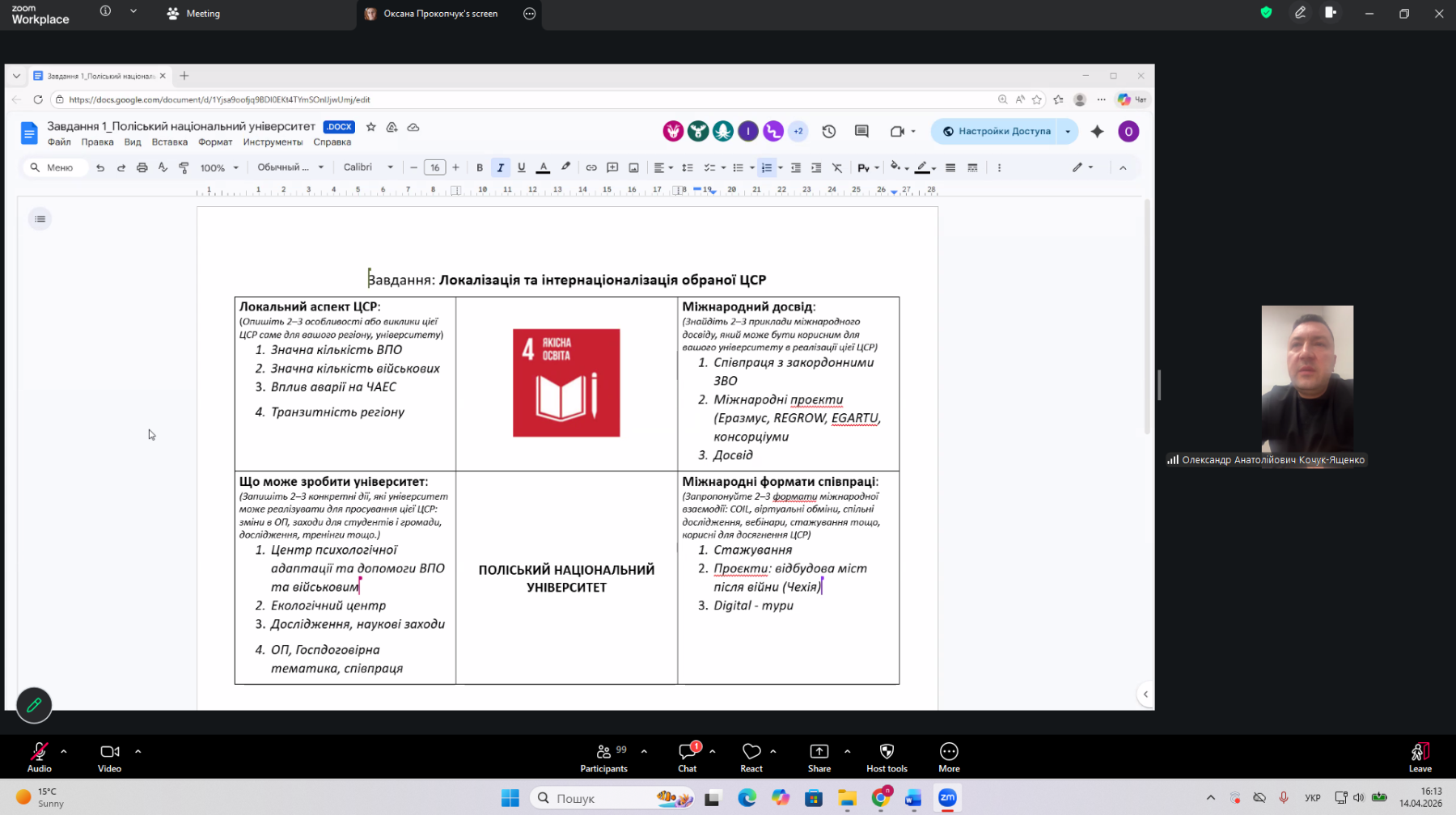Screen dimensions: 1456x815
Task: Expand the Share options arrow
Action: pos(847,751)
